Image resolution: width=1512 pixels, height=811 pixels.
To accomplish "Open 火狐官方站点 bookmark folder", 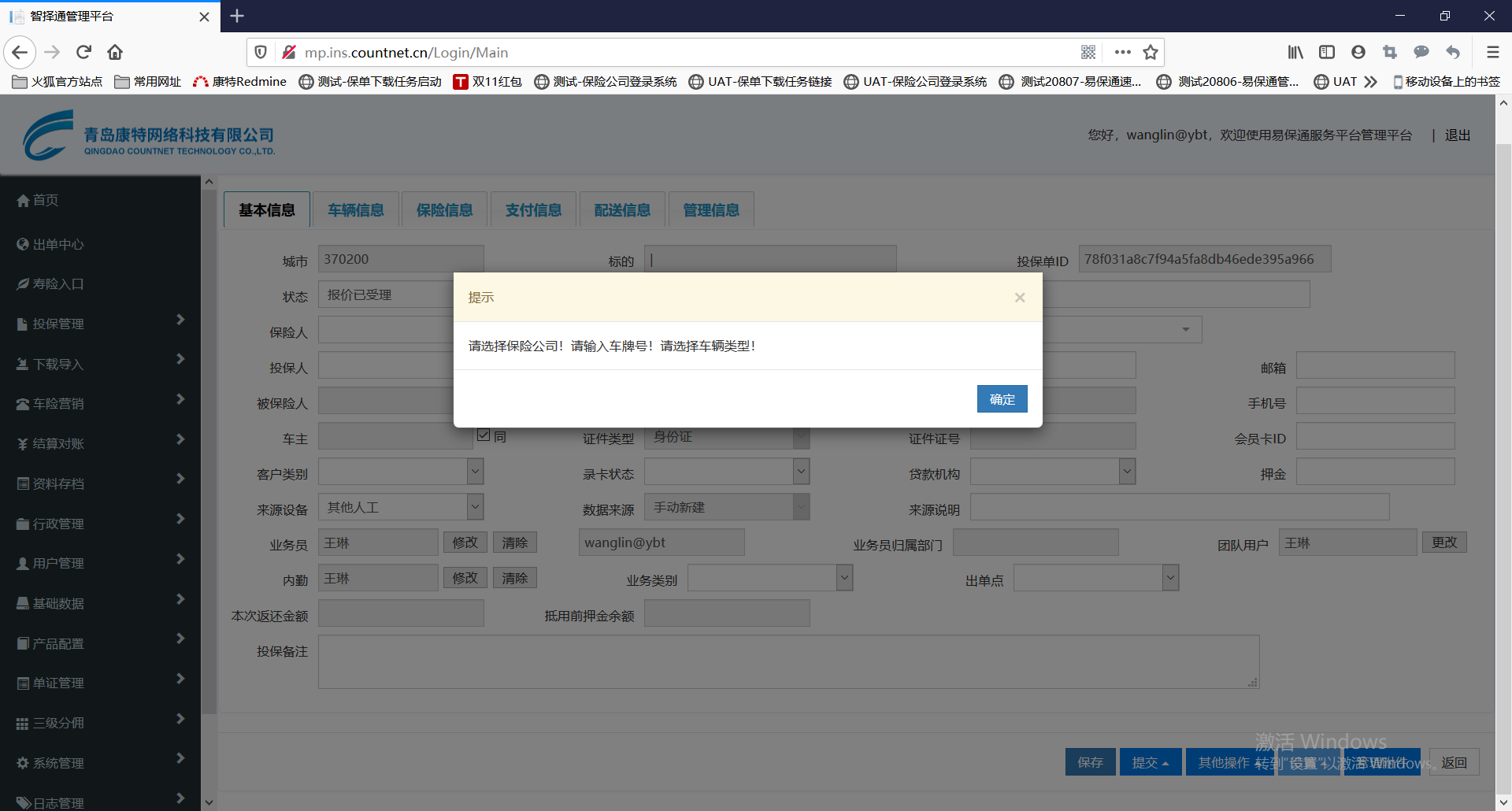I will [57, 82].
